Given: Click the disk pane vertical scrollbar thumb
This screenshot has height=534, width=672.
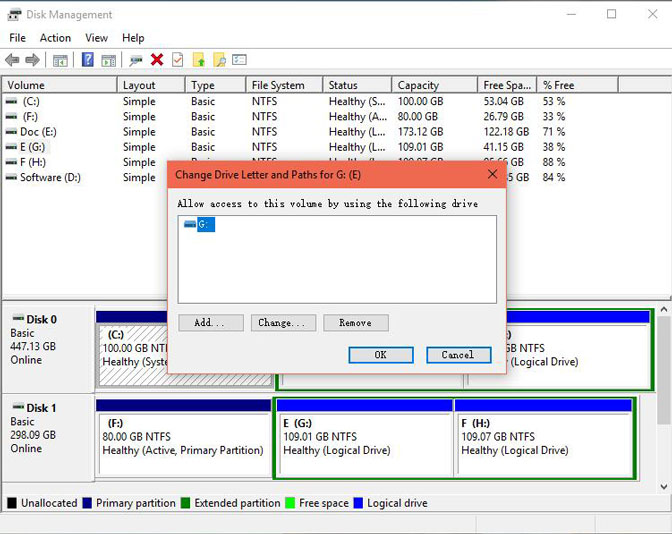Looking at the screenshot, I should click(x=663, y=370).
